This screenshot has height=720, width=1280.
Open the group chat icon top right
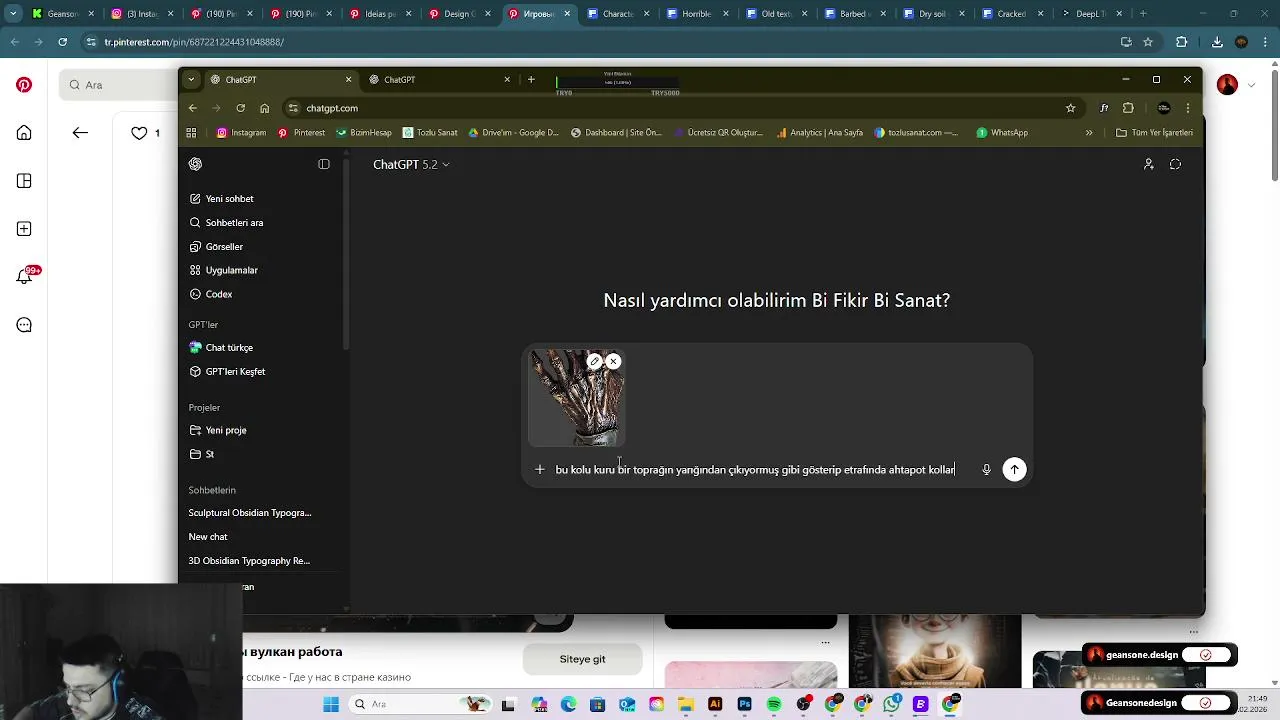[x=1149, y=164]
